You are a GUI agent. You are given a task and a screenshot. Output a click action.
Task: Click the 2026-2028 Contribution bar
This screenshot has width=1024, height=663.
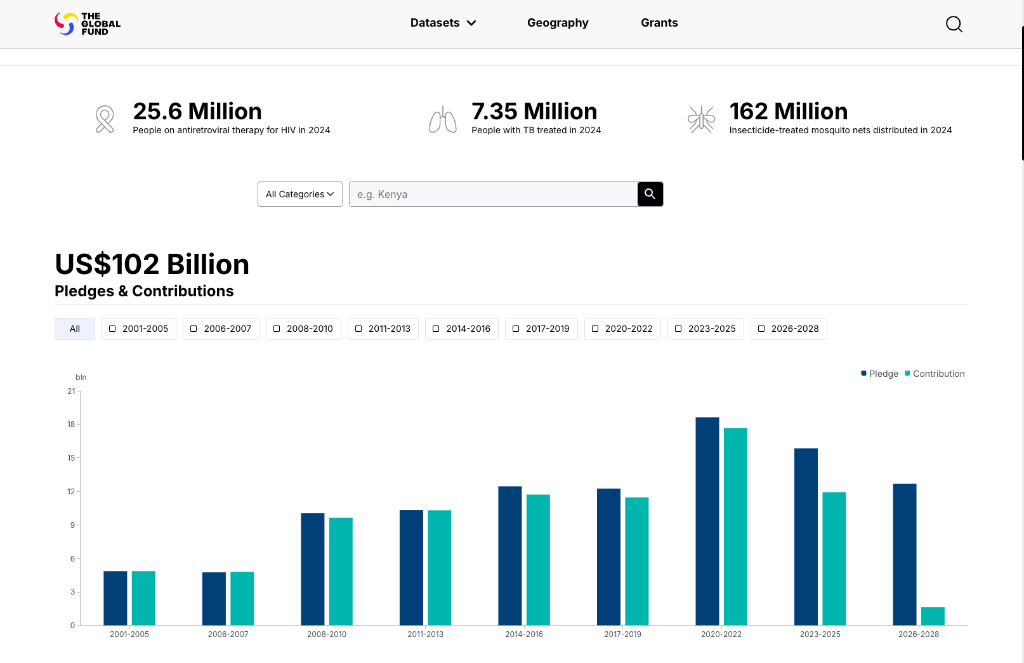933,616
